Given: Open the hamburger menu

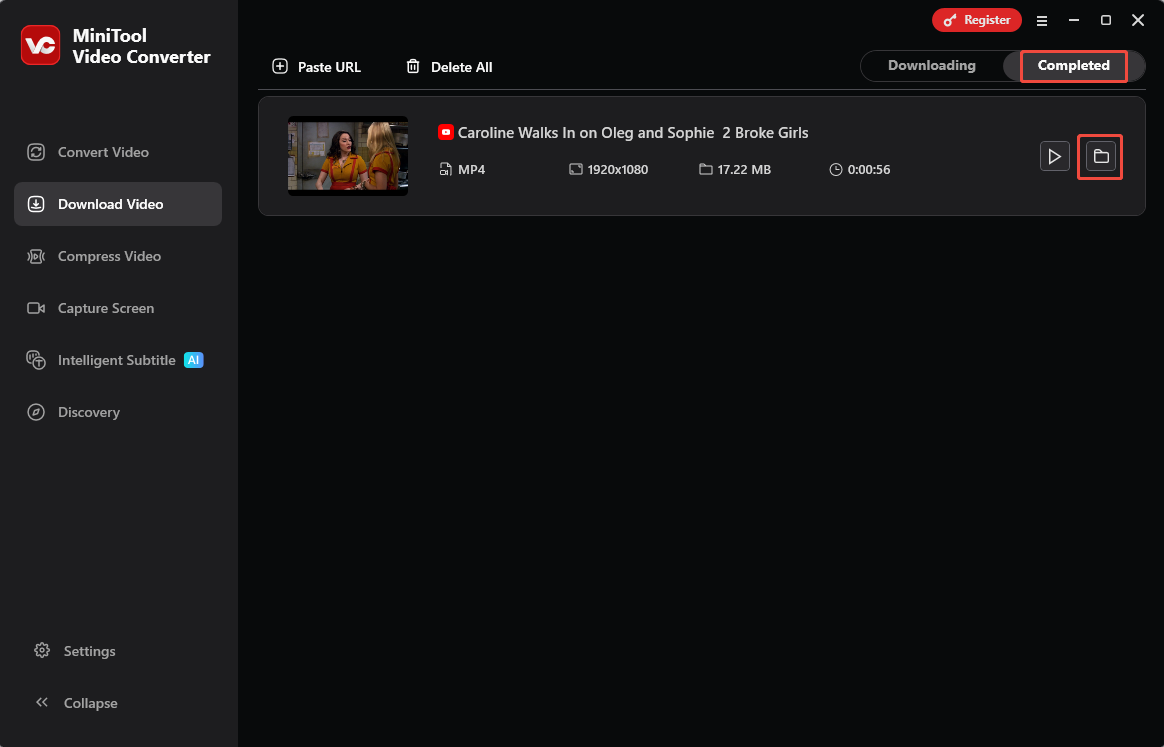Looking at the screenshot, I should point(1042,20).
